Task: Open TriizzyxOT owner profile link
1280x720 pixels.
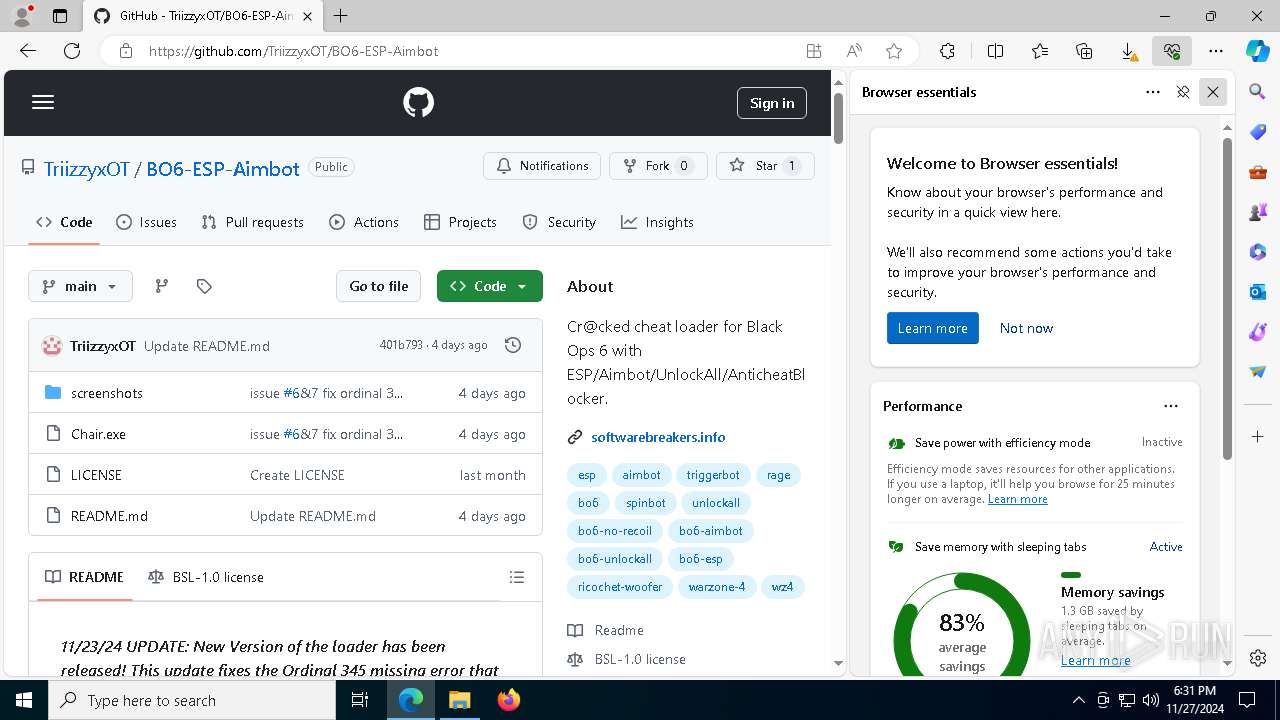Action: pyautogui.click(x=87, y=169)
